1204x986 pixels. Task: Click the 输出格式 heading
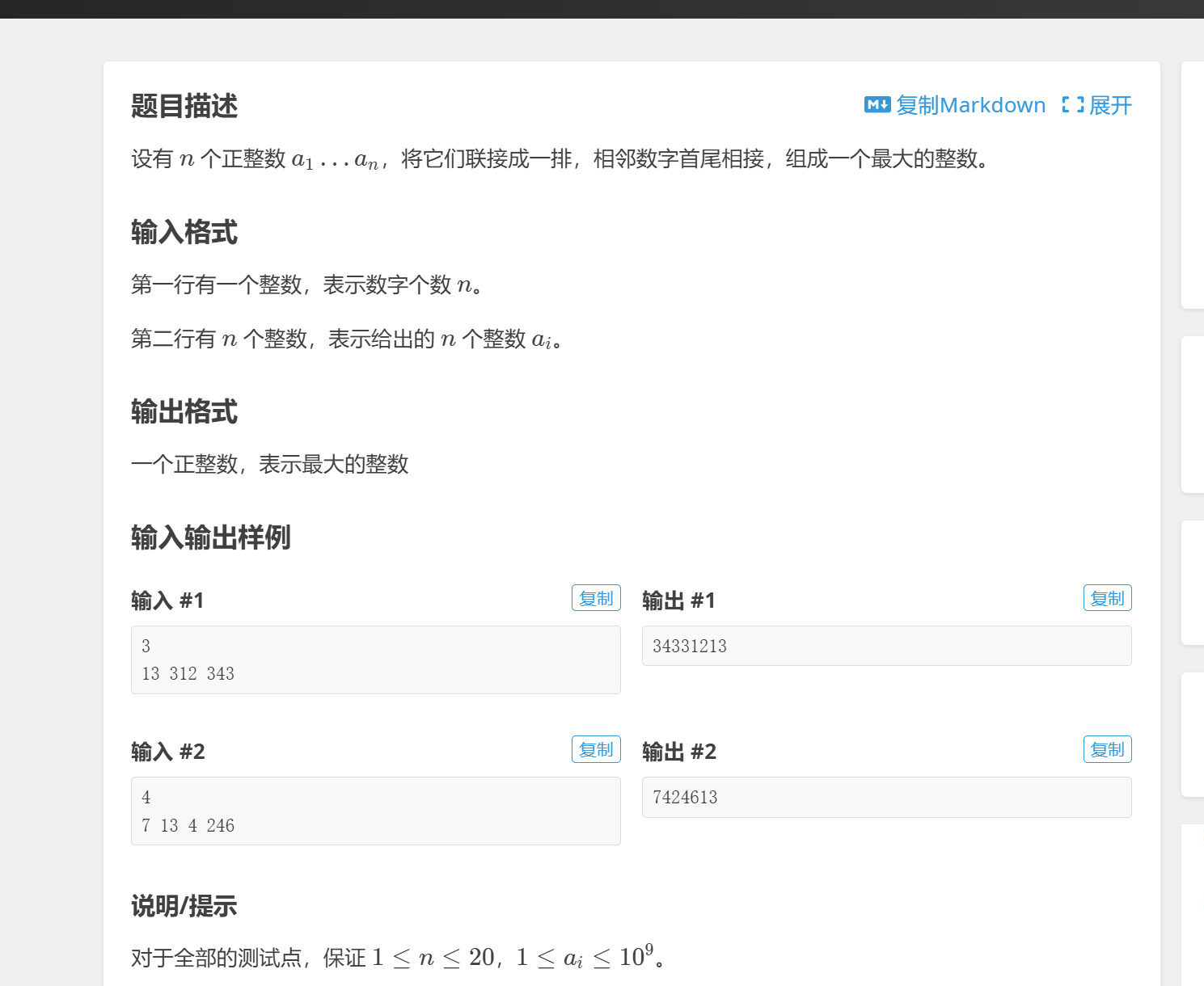click(184, 412)
